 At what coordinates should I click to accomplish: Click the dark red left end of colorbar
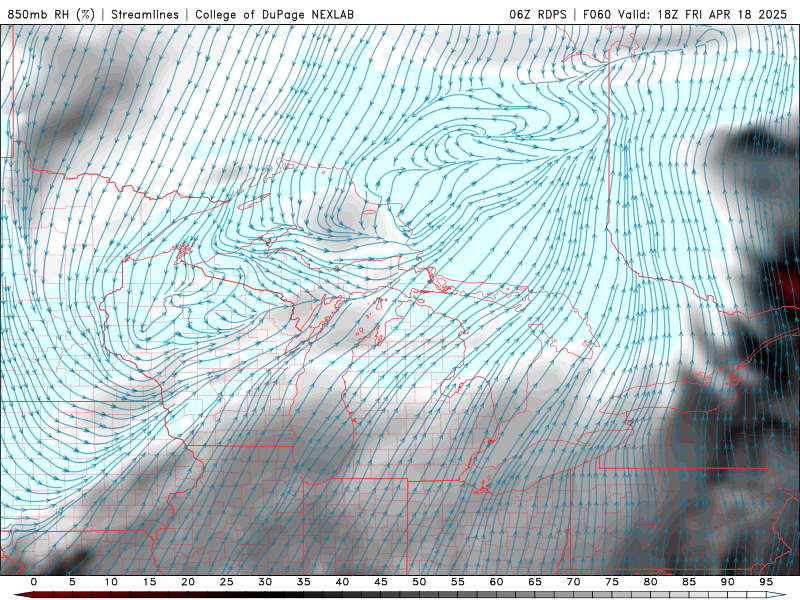pos(26,595)
